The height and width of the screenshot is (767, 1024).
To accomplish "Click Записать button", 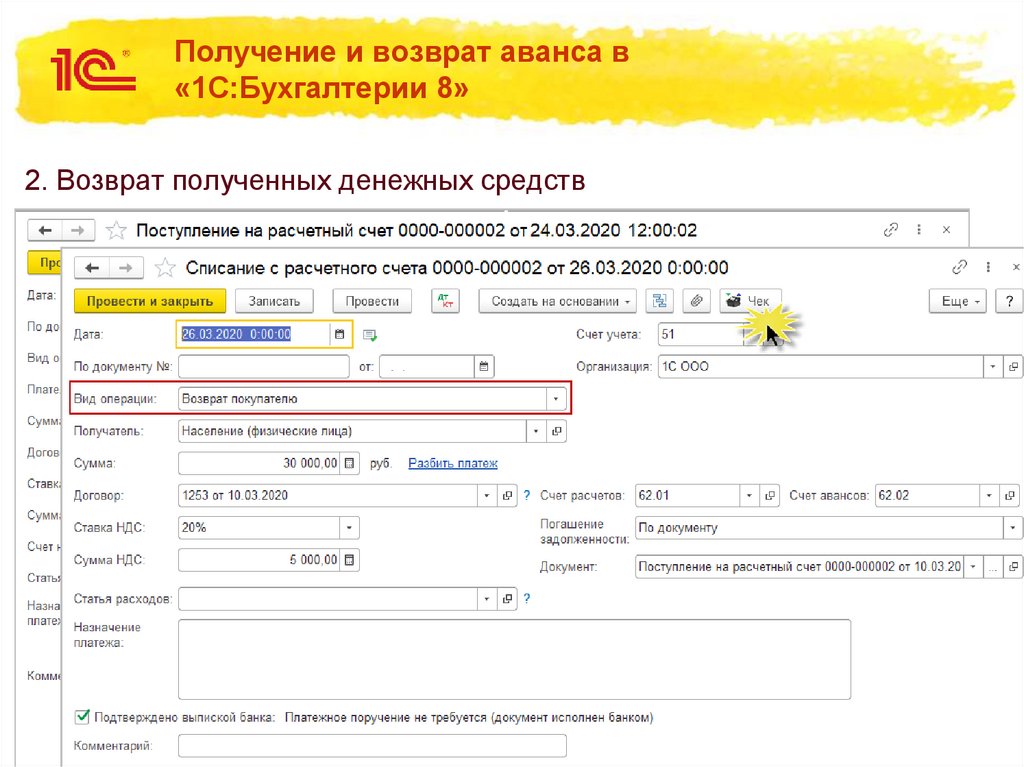I will pyautogui.click(x=274, y=301).
